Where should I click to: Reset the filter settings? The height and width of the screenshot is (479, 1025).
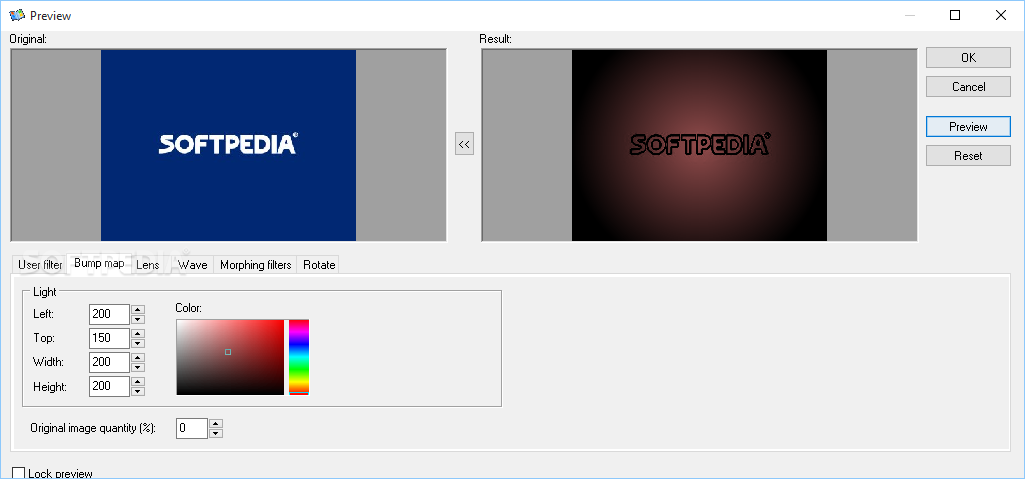click(968, 156)
